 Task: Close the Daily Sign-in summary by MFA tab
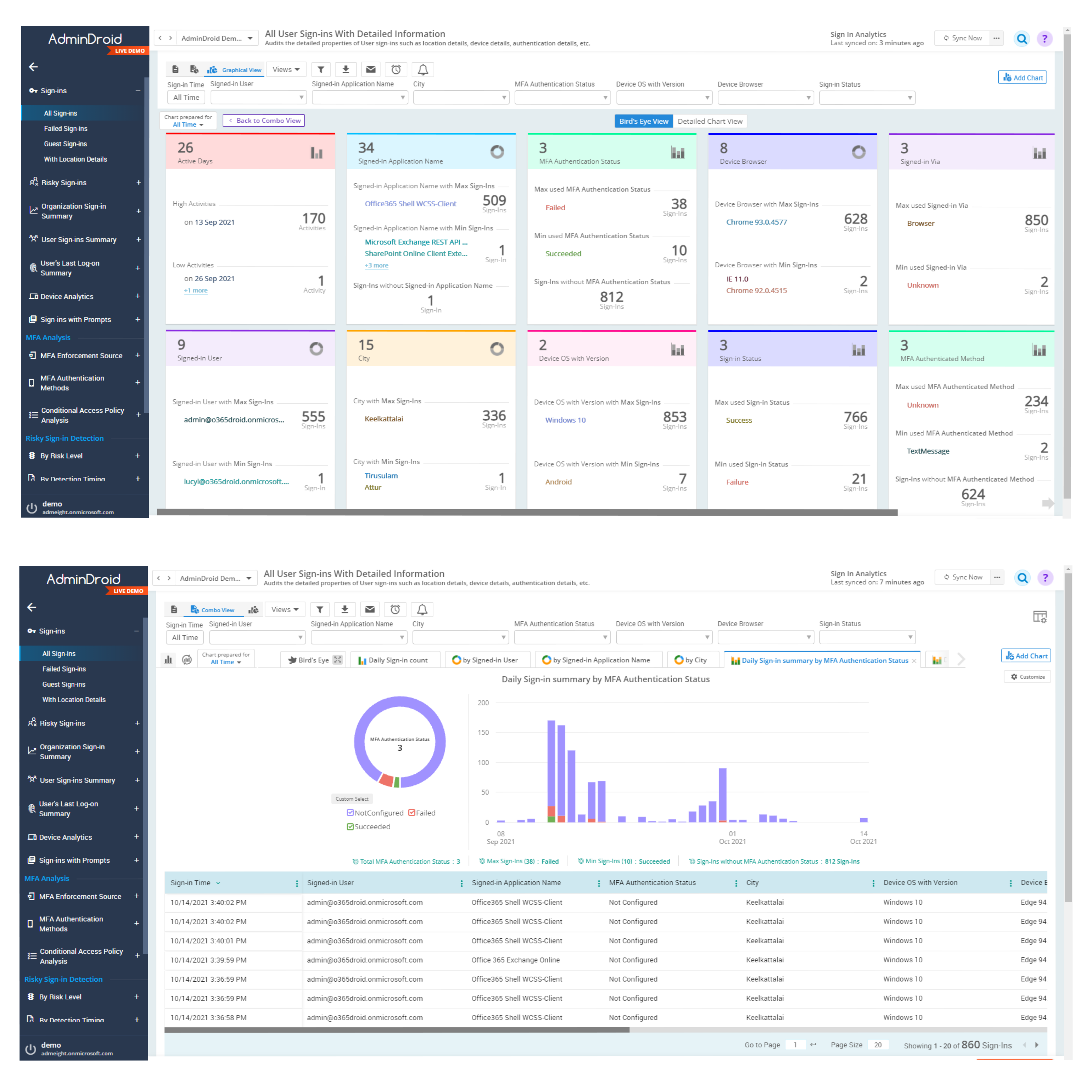click(914, 661)
